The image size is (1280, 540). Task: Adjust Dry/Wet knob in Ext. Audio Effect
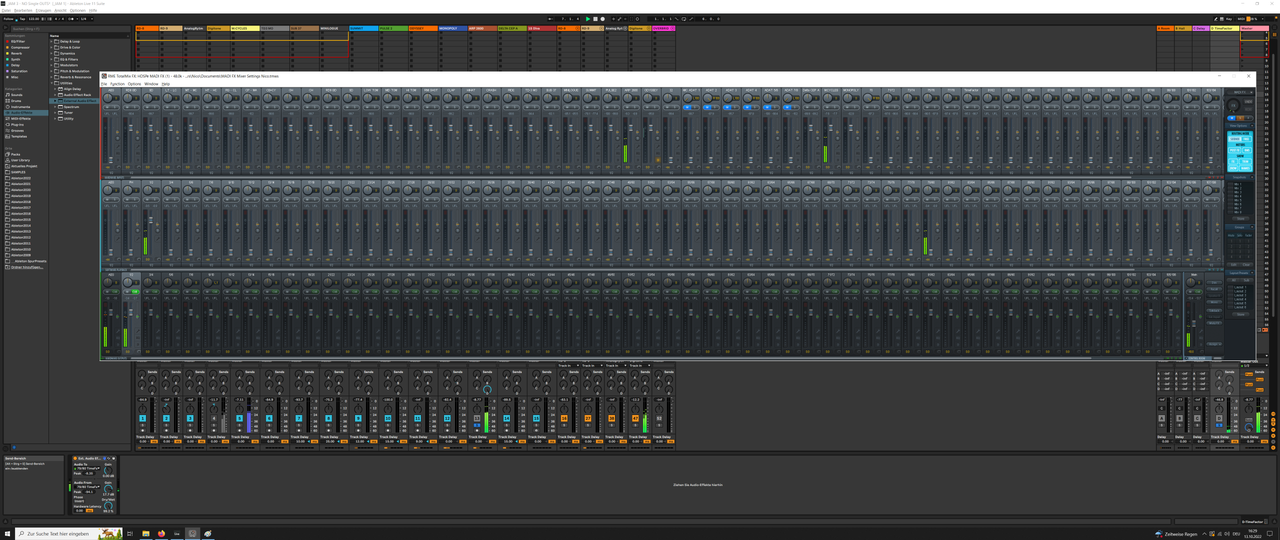coord(108,505)
